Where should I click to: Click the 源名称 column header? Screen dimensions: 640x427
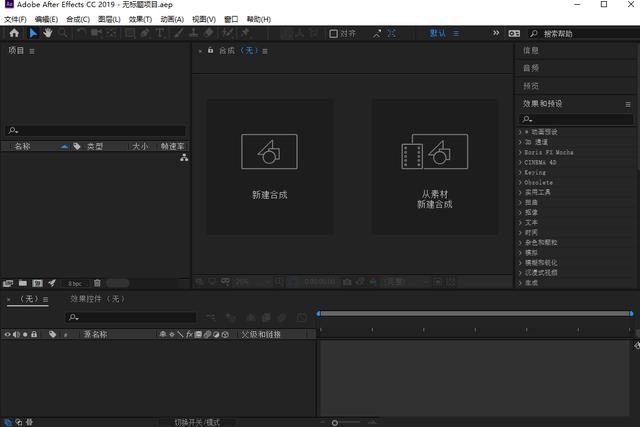pos(95,334)
